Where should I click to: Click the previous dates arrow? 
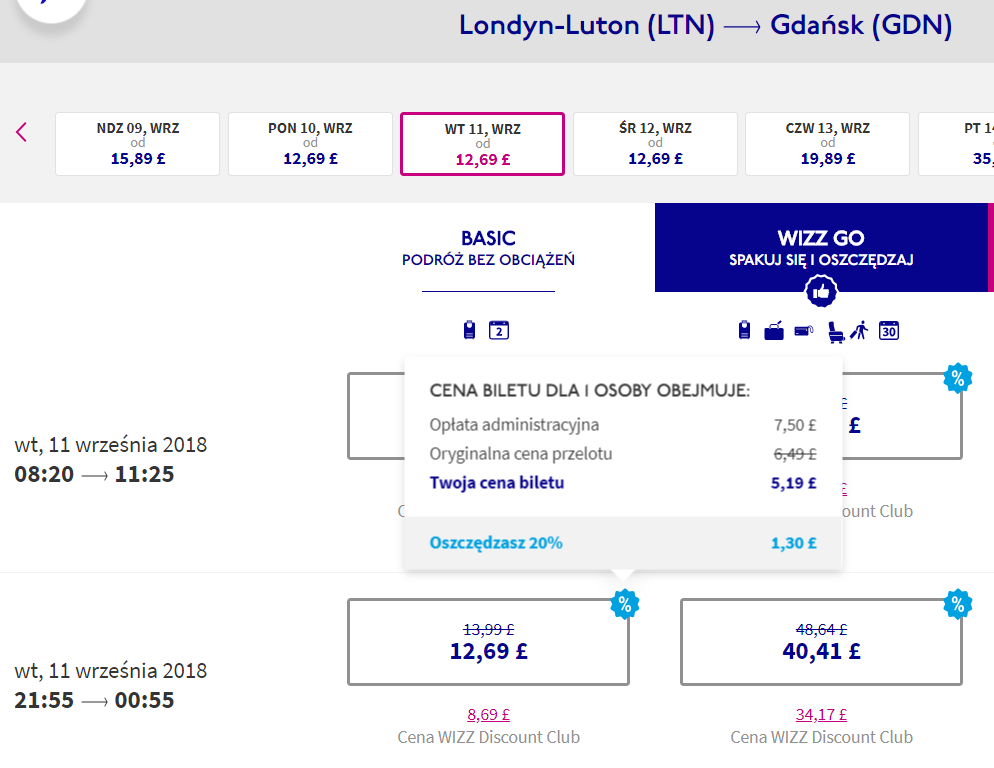[x=21, y=132]
